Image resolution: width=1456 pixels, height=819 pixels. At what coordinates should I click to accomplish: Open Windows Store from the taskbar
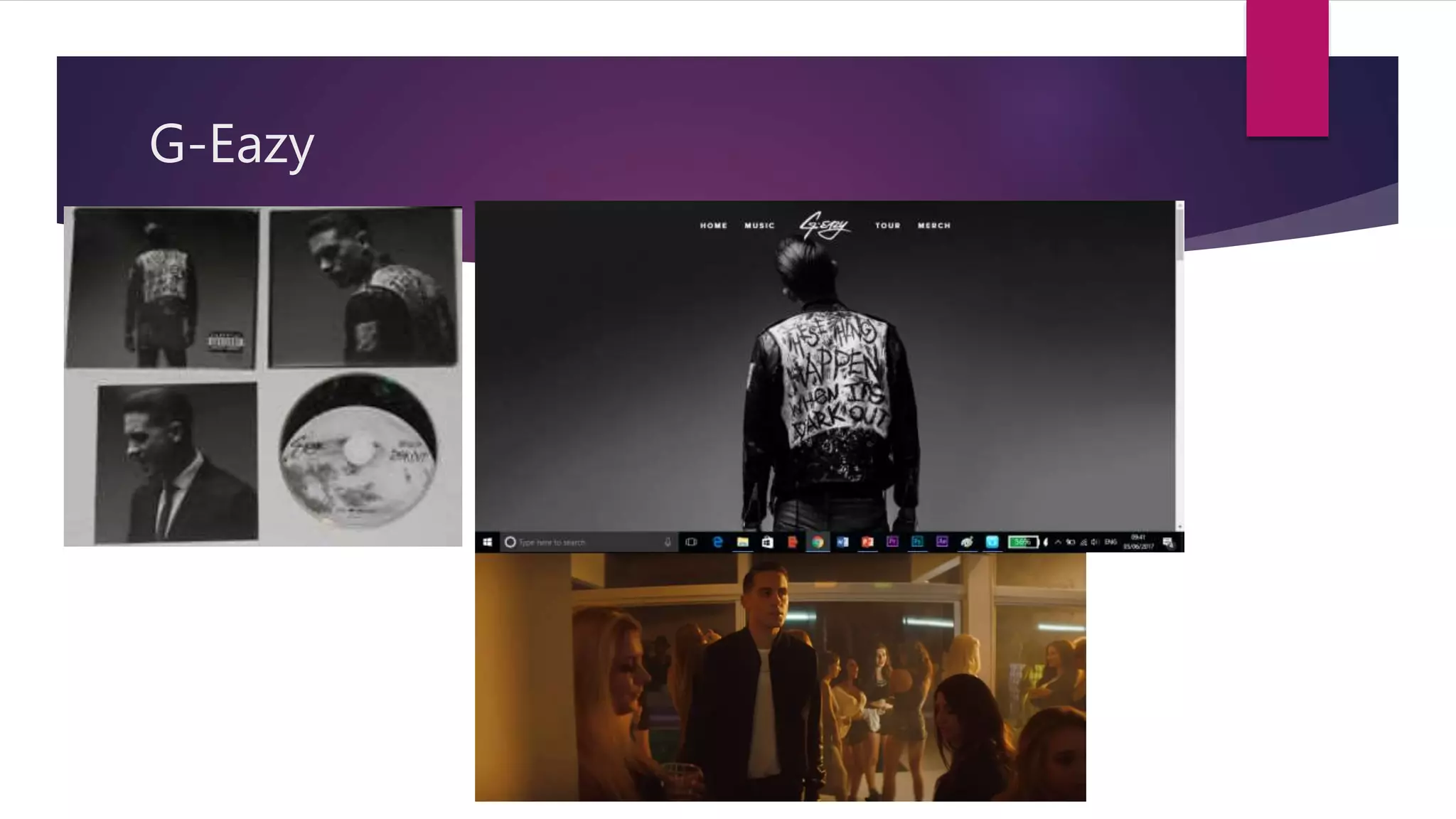coord(767,542)
